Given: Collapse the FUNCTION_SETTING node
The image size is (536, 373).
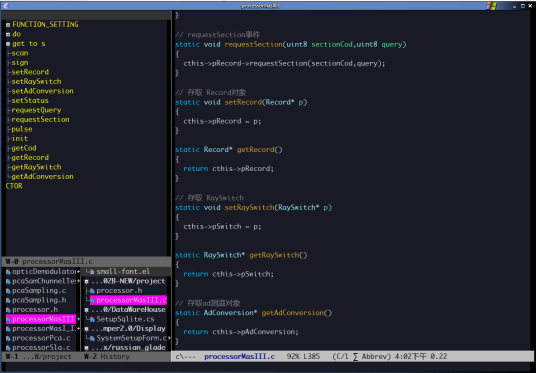Looking at the screenshot, I should tap(8, 25).
